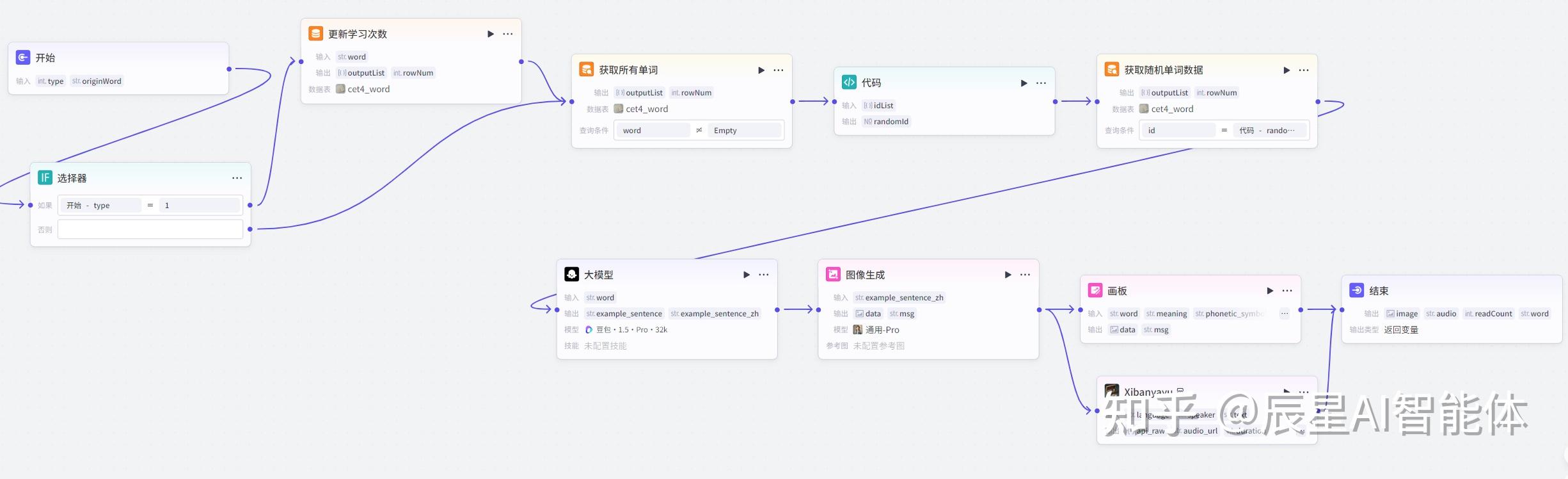The width and height of the screenshot is (1568, 479).
Task: Open the 大模型 node three-dot menu
Action: point(764,275)
